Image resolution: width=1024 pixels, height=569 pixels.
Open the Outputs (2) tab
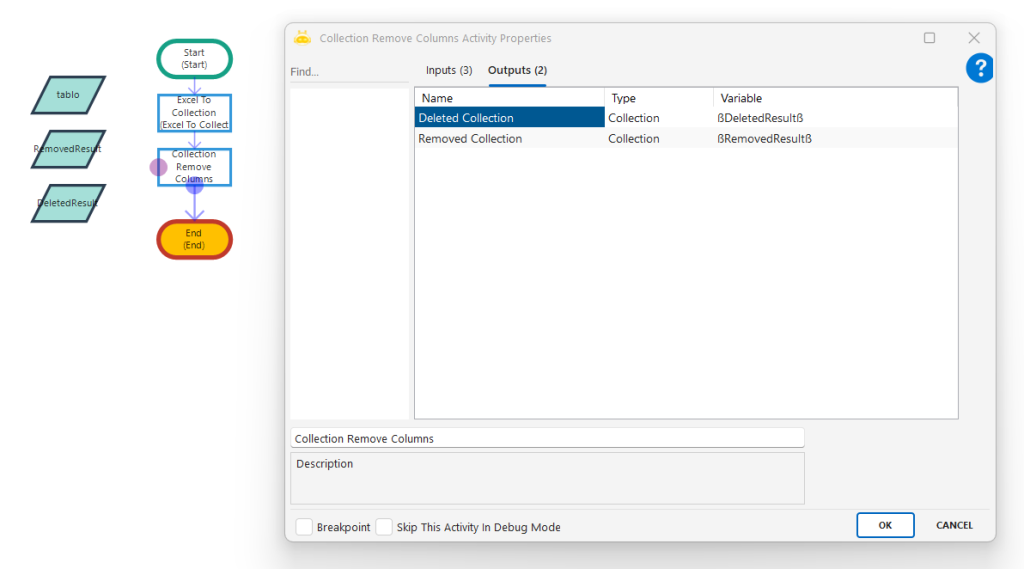click(x=517, y=70)
